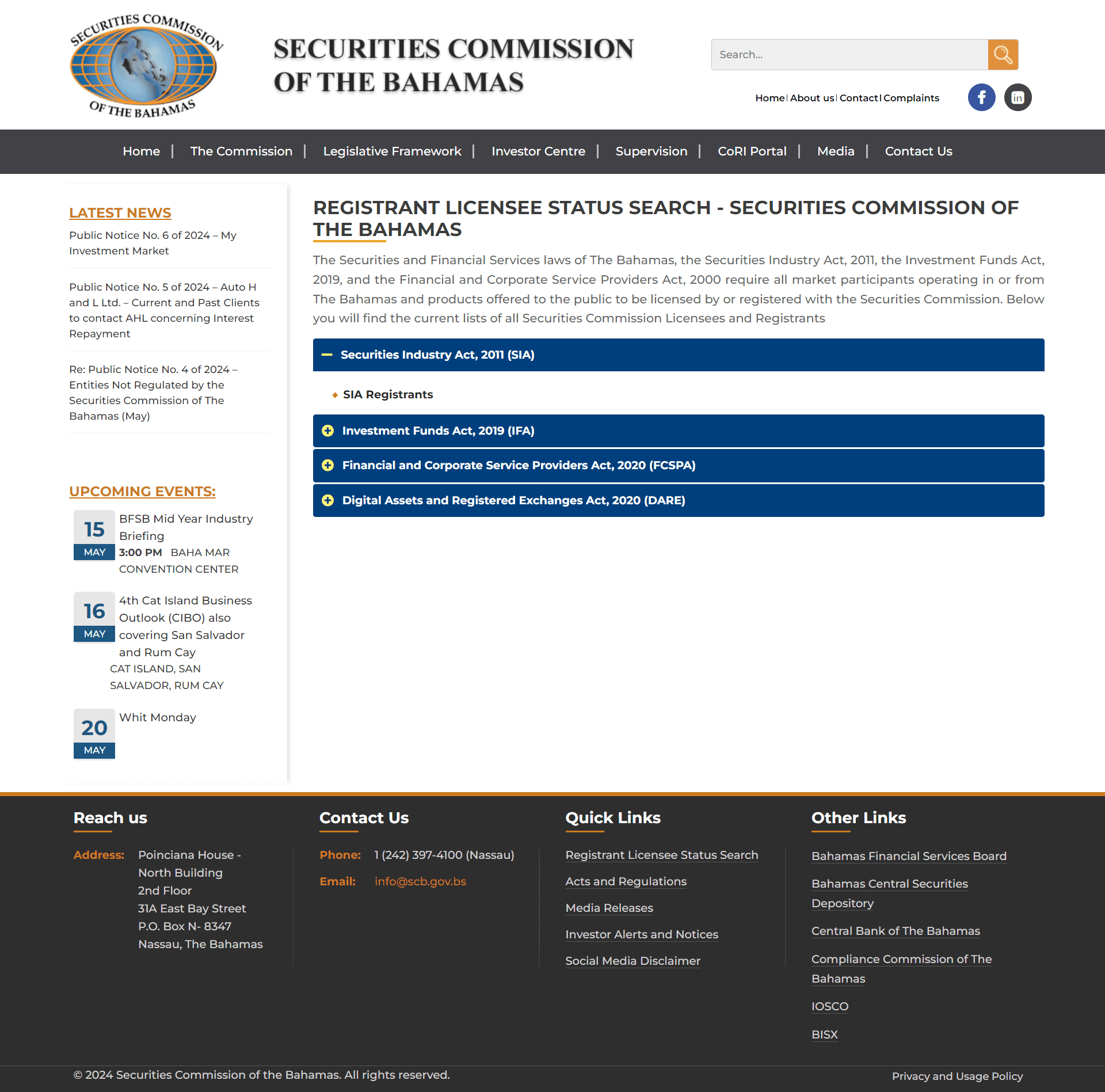Click the 15 May date badge
This screenshot has height=1092, width=1105.
[x=94, y=535]
